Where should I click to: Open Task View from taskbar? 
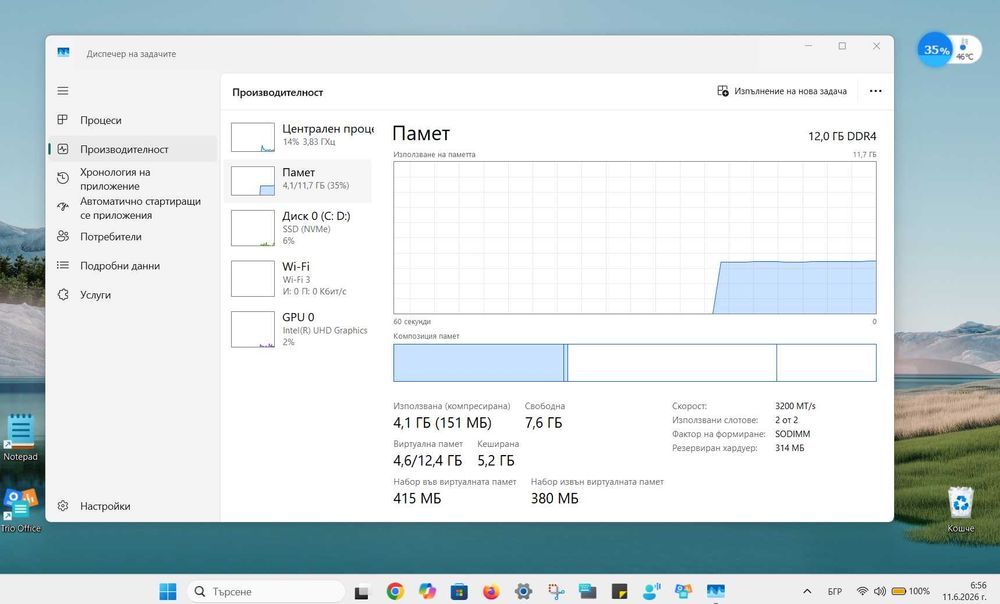click(362, 591)
